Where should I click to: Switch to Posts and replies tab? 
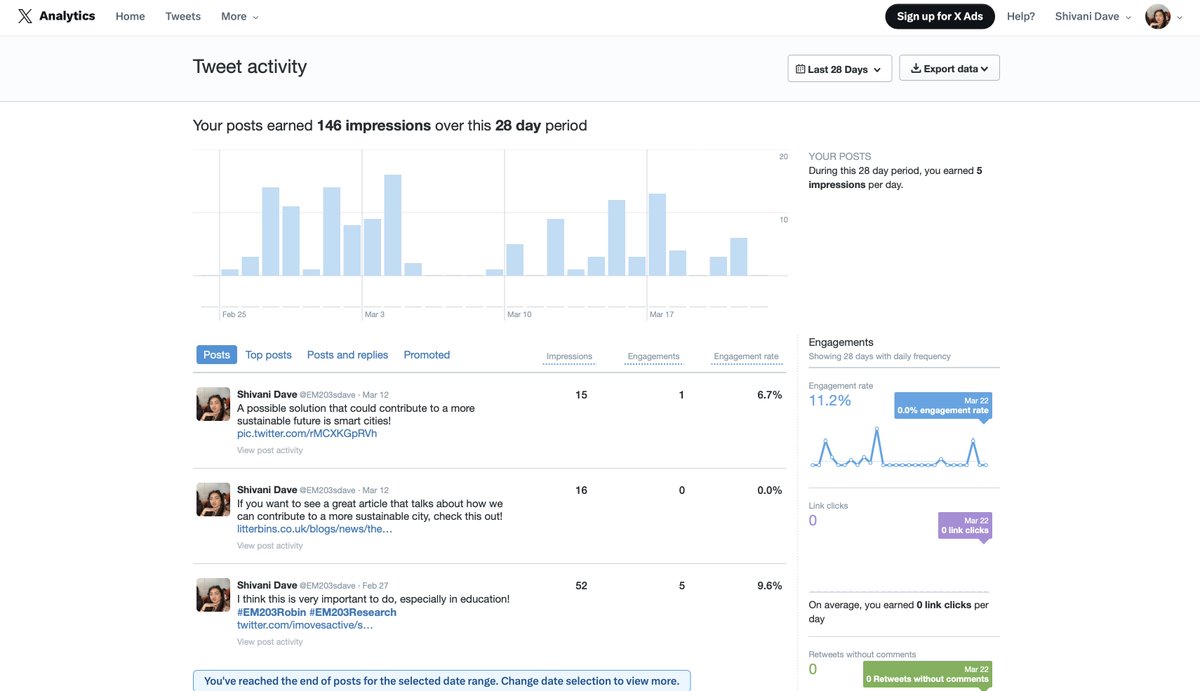(x=347, y=355)
